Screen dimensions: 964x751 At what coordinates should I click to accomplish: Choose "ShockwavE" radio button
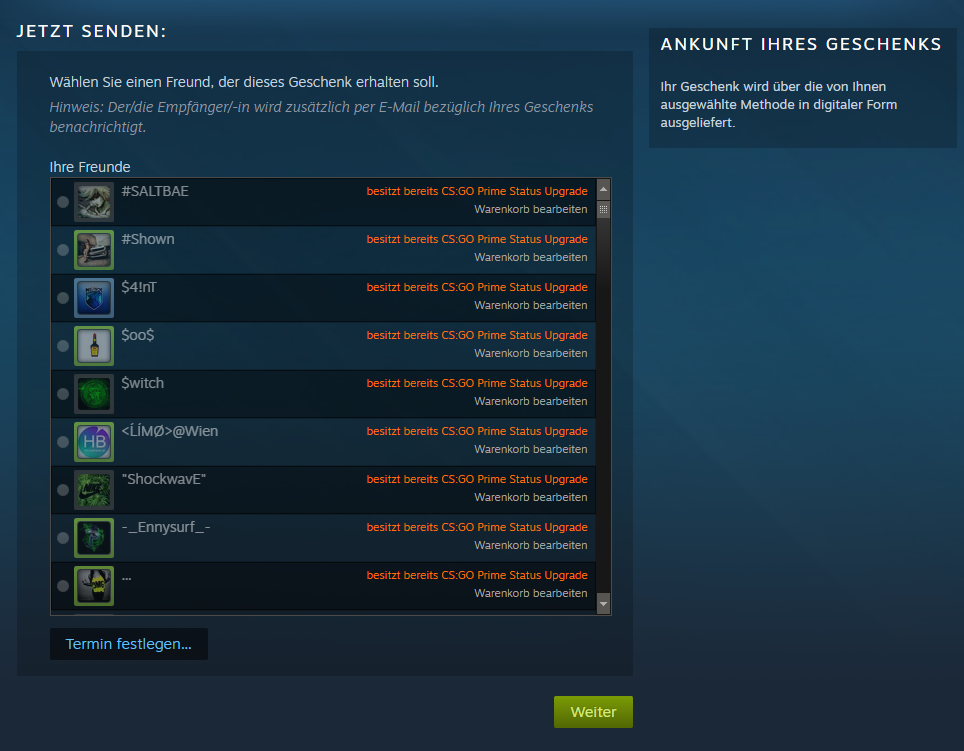click(x=63, y=489)
